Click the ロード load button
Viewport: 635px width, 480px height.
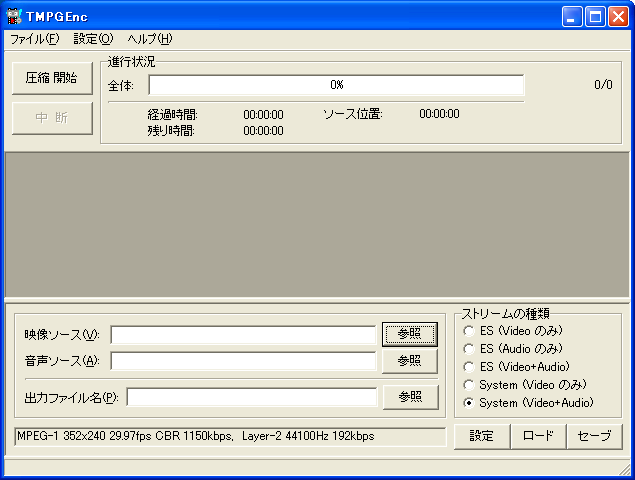[x=538, y=436]
